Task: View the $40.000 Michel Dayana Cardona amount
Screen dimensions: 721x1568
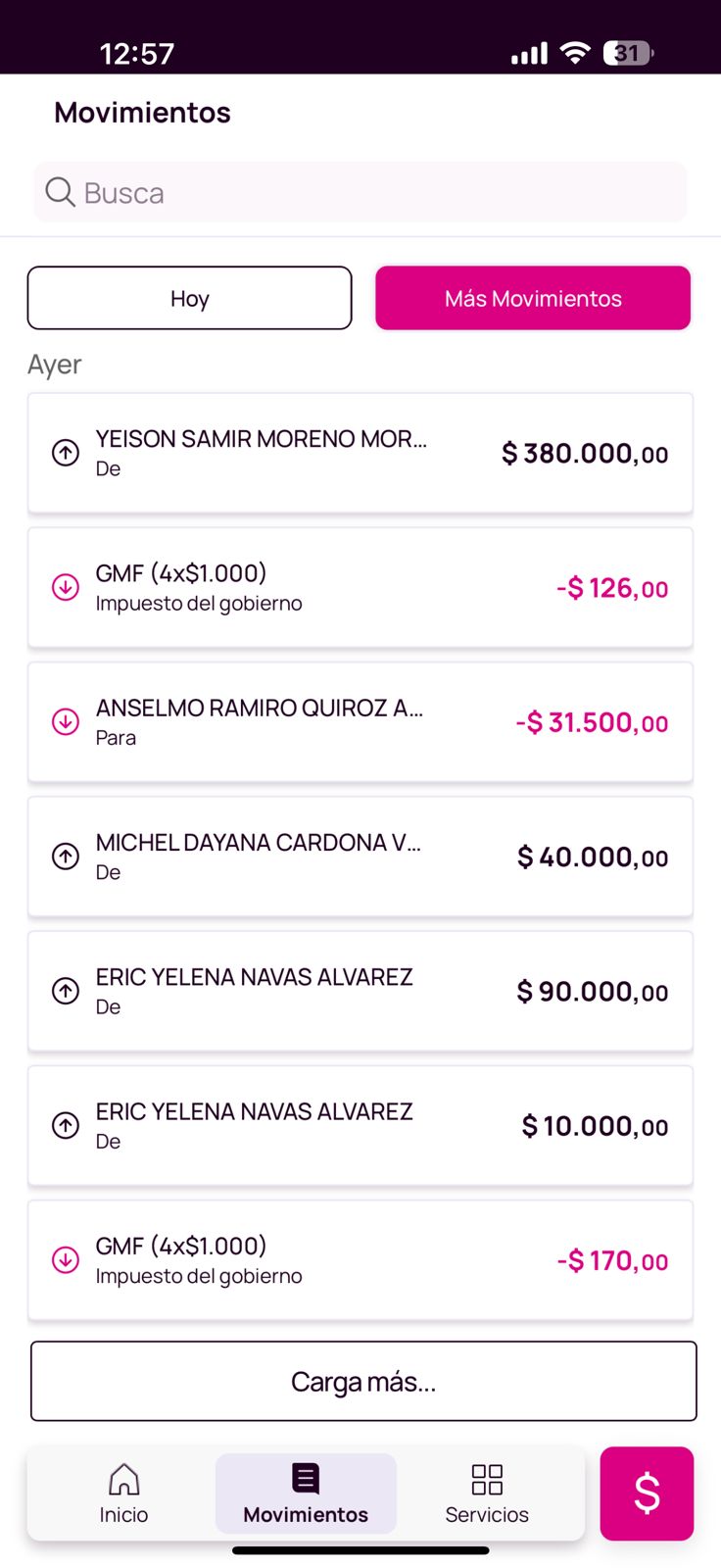Action: coord(593,857)
